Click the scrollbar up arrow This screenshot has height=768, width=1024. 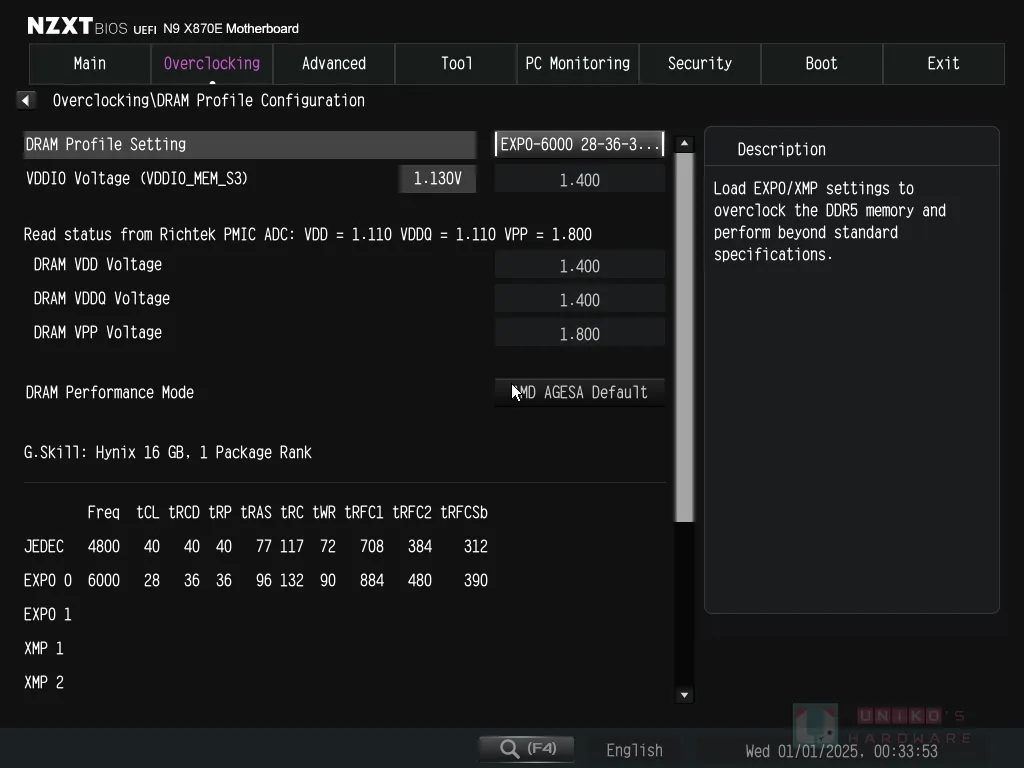[x=684, y=143]
